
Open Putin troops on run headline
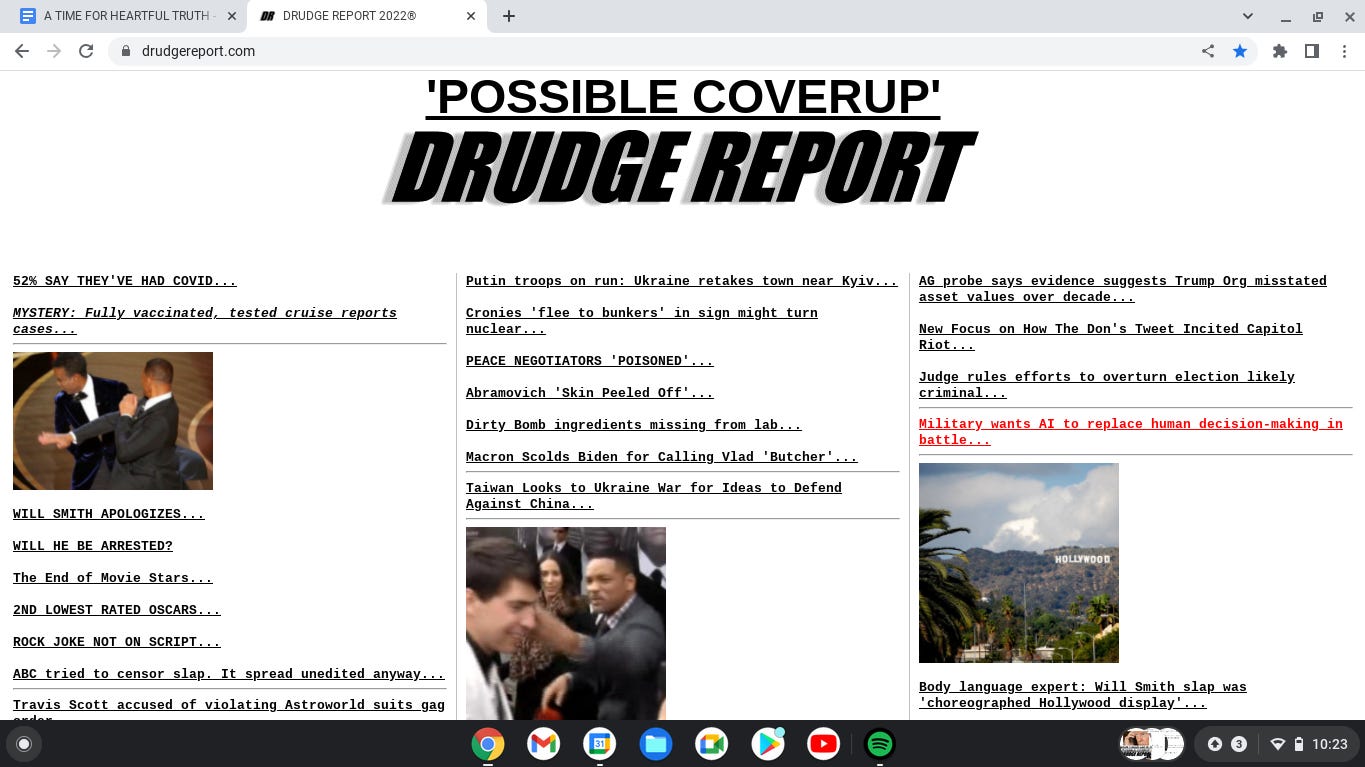[x=682, y=281]
